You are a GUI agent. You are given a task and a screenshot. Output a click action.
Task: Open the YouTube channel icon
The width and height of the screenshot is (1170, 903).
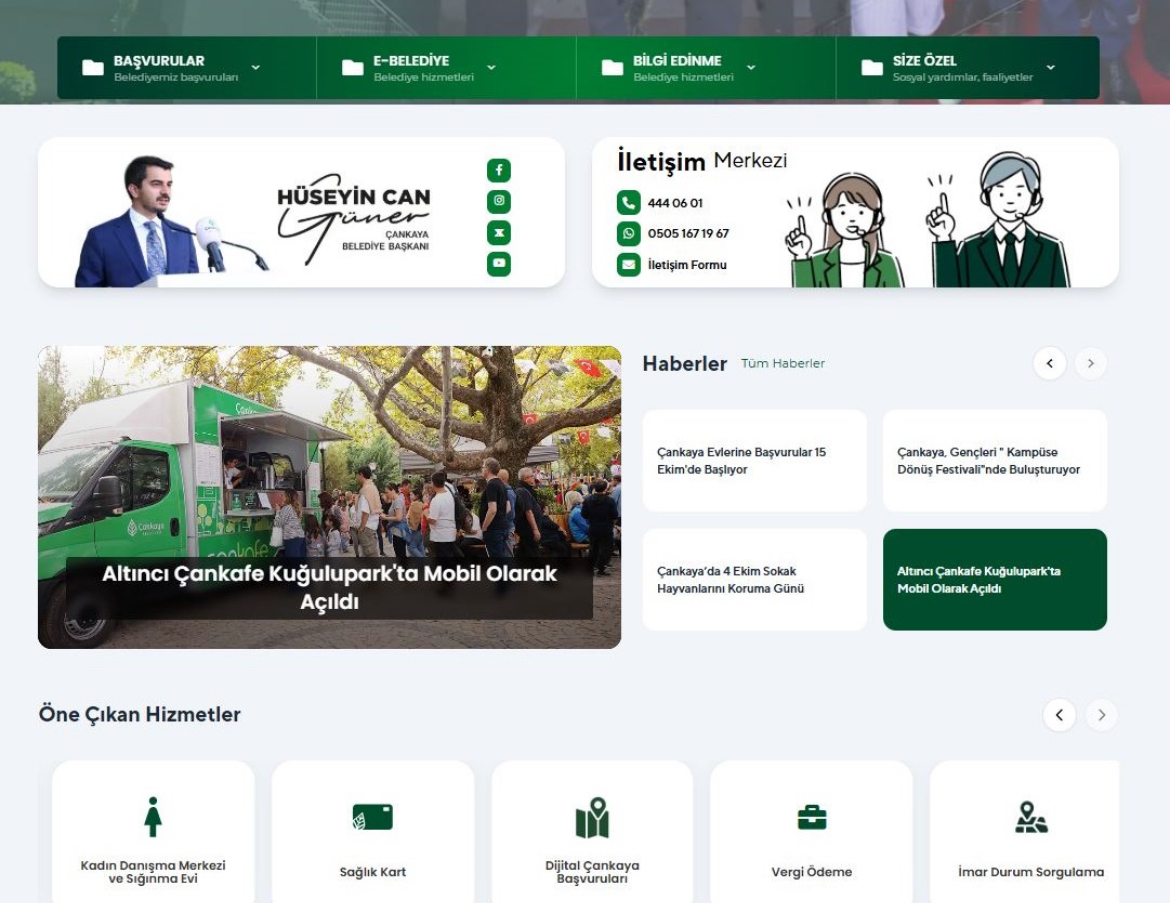499,264
